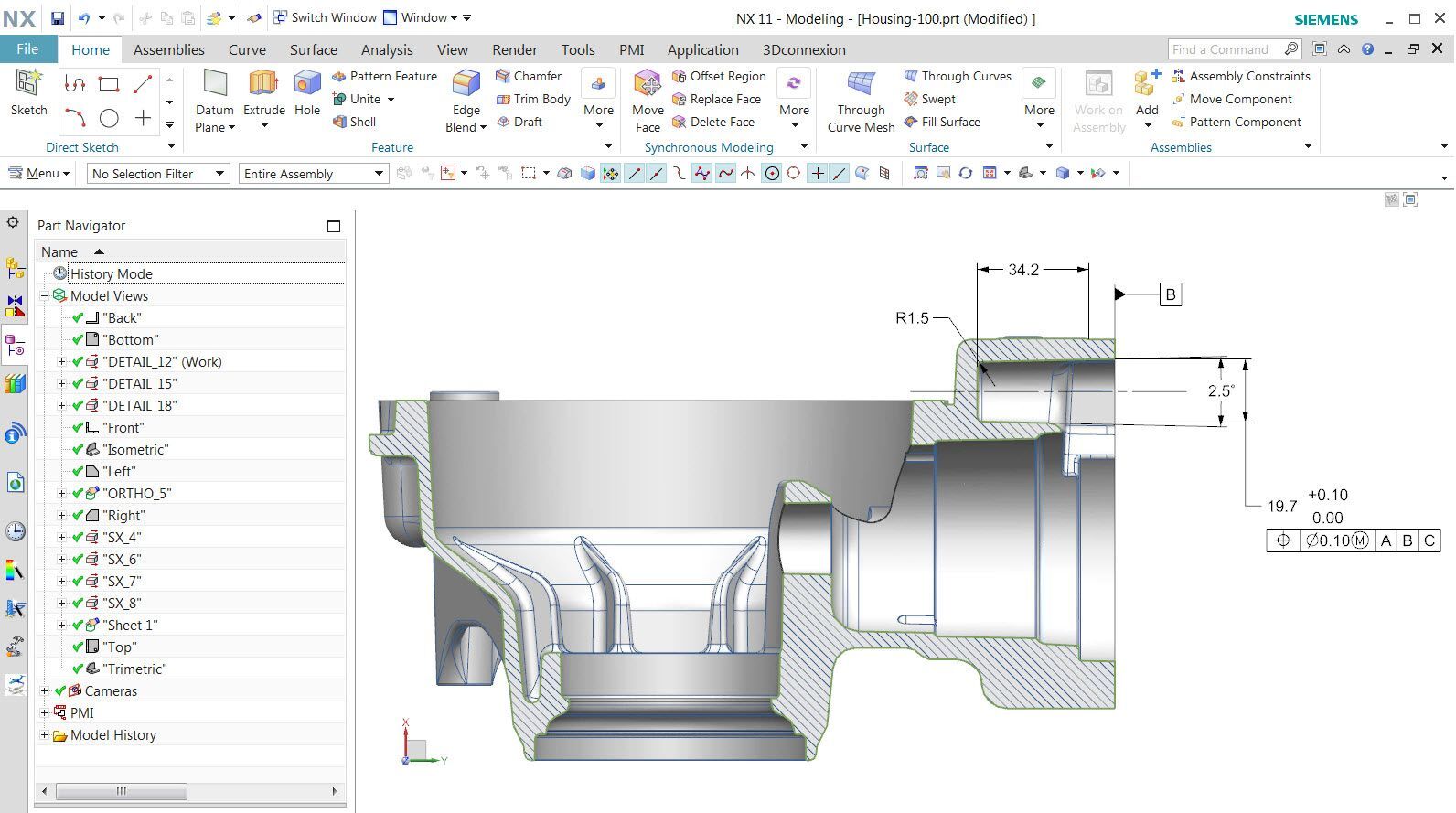The height and width of the screenshot is (813, 1456).
Task: Toggle the green check for "Isometric" view
Action: tap(78, 450)
